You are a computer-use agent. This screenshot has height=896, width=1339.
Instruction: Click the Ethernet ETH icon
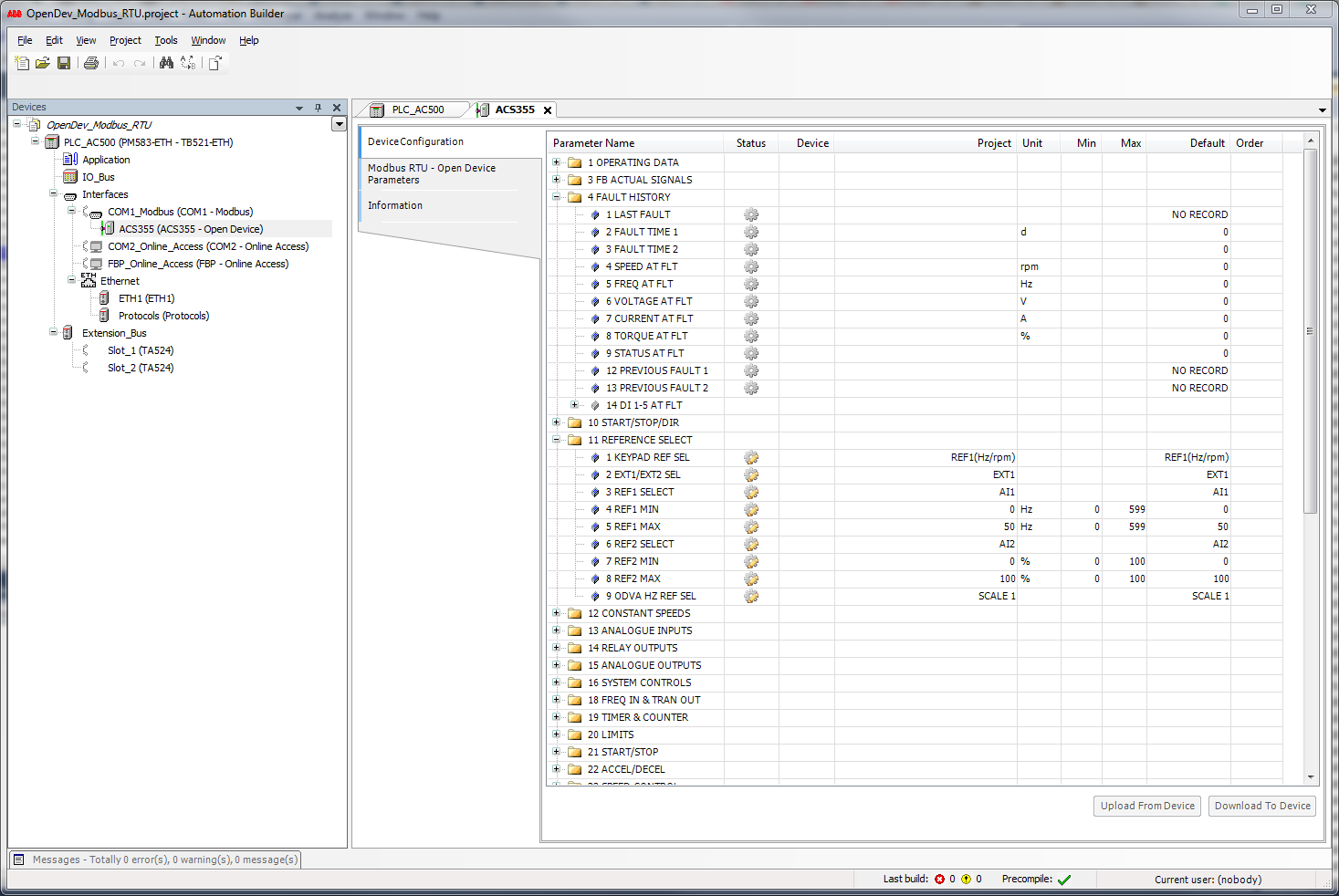[89, 280]
